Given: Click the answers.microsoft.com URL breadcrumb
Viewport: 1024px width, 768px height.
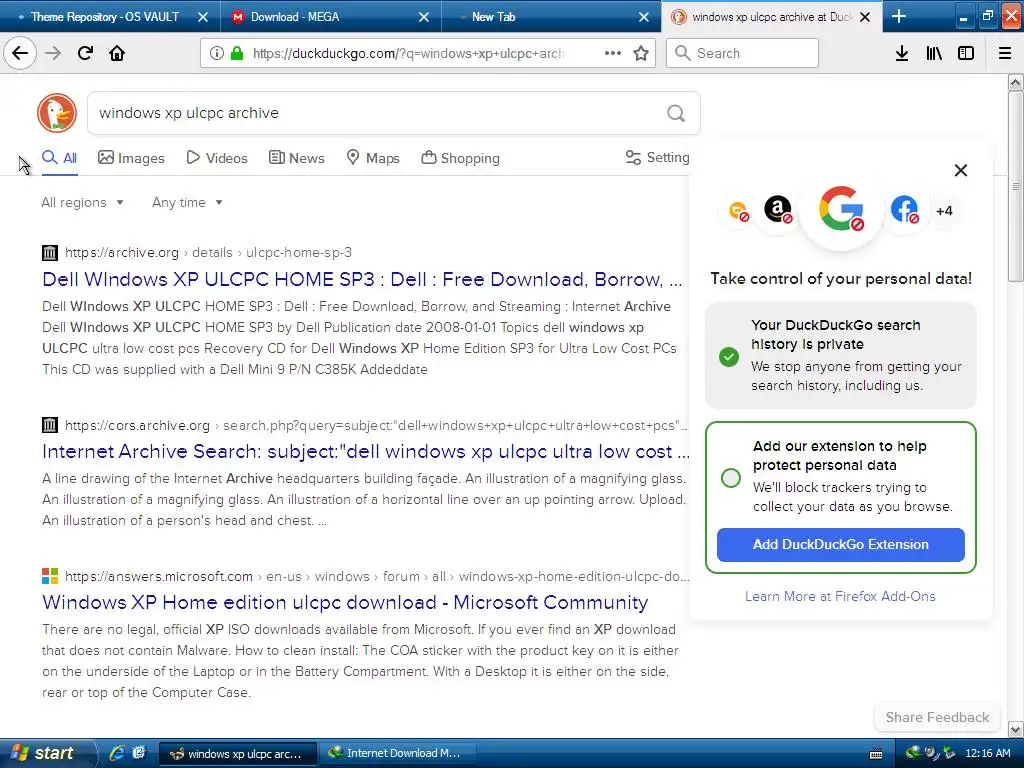Looking at the screenshot, I should point(377,576).
